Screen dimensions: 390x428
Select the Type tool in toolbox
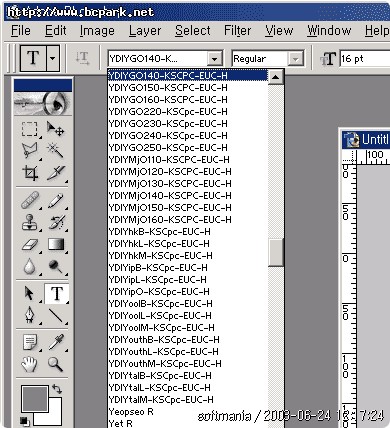[x=56, y=294]
